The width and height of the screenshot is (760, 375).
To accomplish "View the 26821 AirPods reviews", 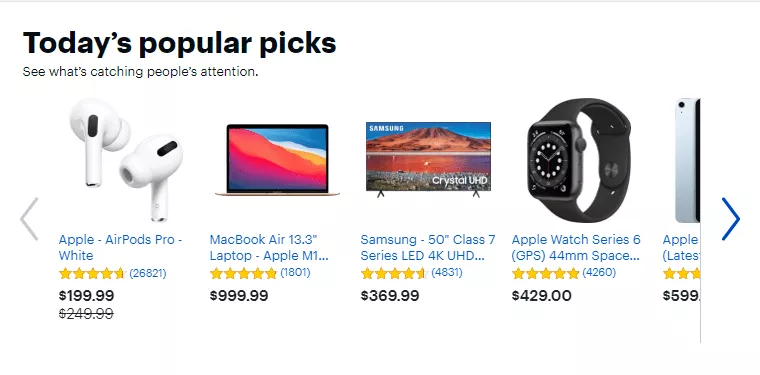I will point(148,274).
